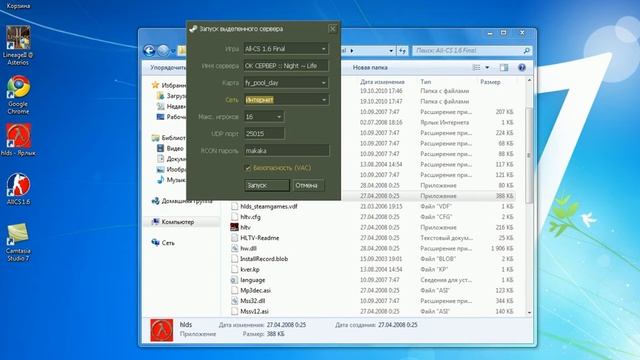Click the change view icon in Explorer toolbar
640x360 pixels.
[476, 68]
